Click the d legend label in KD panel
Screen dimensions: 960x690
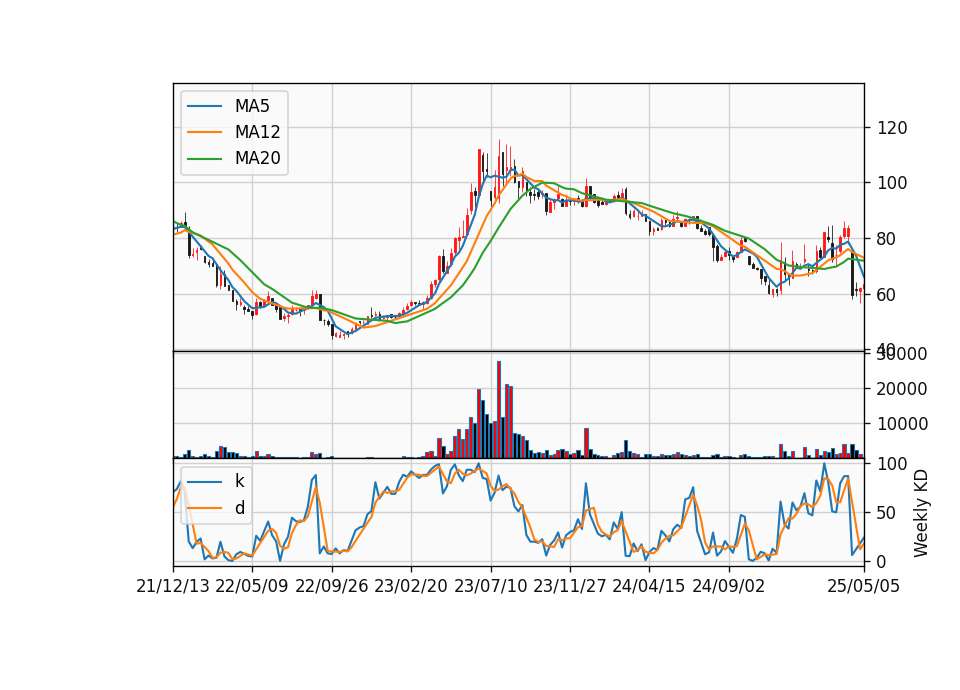(x=239, y=508)
